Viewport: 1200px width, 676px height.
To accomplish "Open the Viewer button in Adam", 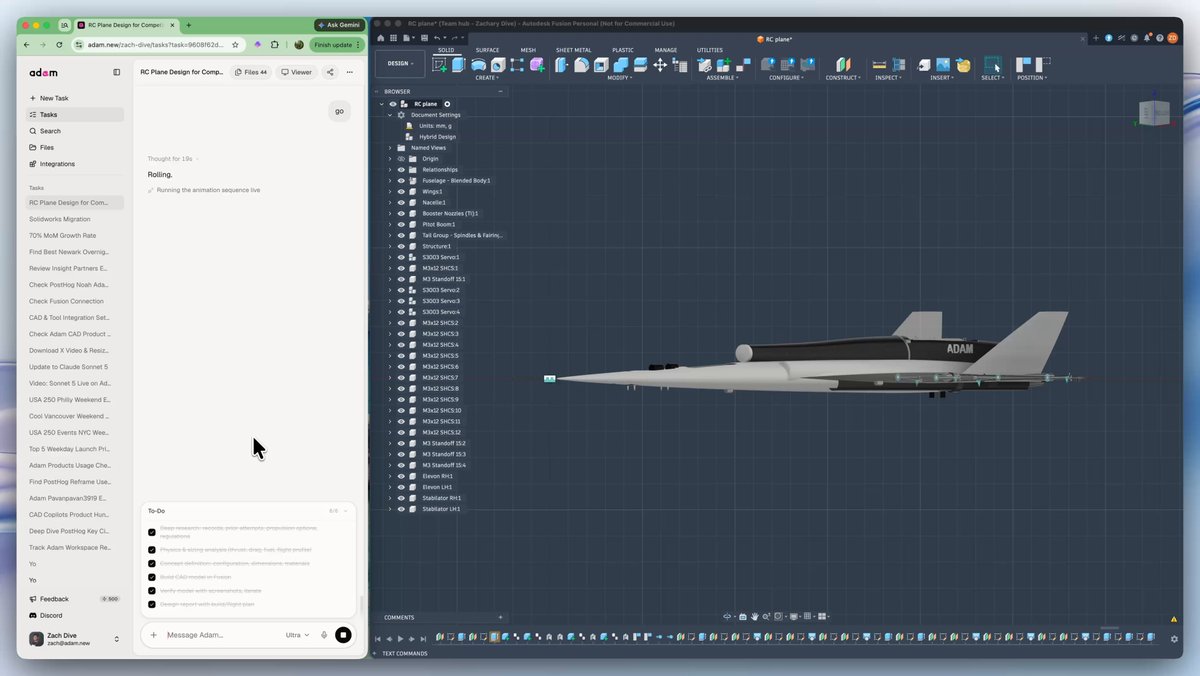I will (296, 72).
